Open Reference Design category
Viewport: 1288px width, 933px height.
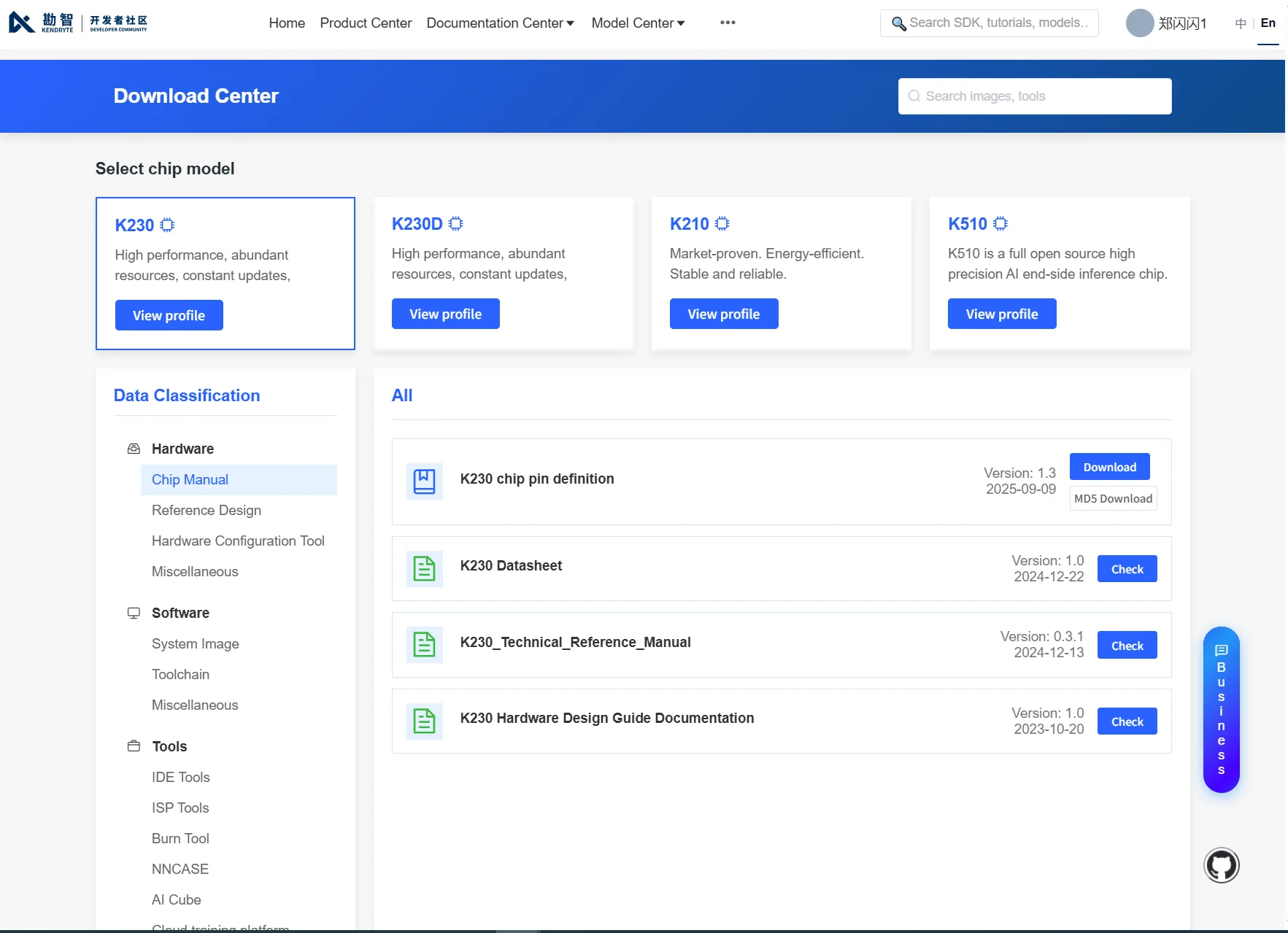click(x=207, y=511)
